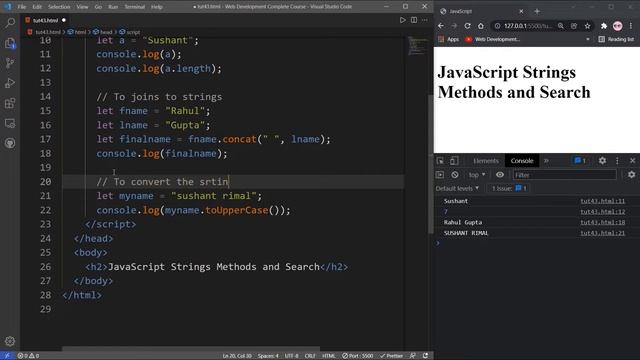This screenshot has height=360, width=640.
Task: Open notifications bell in status bar
Action: coord(425,356)
